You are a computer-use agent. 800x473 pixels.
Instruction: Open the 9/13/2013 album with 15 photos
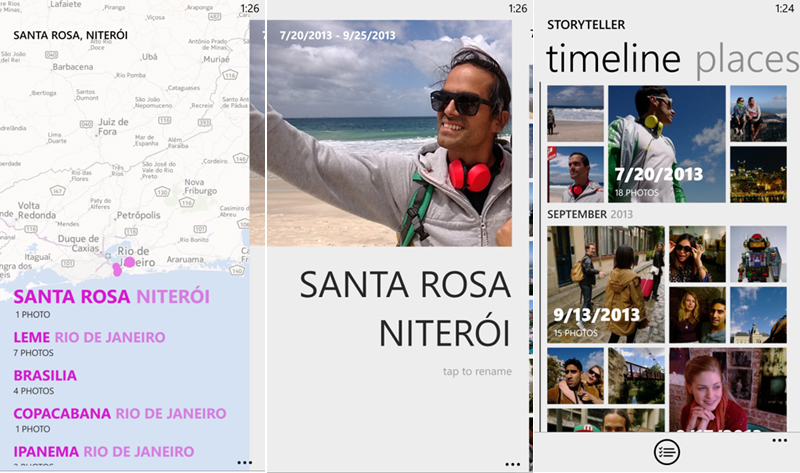605,284
